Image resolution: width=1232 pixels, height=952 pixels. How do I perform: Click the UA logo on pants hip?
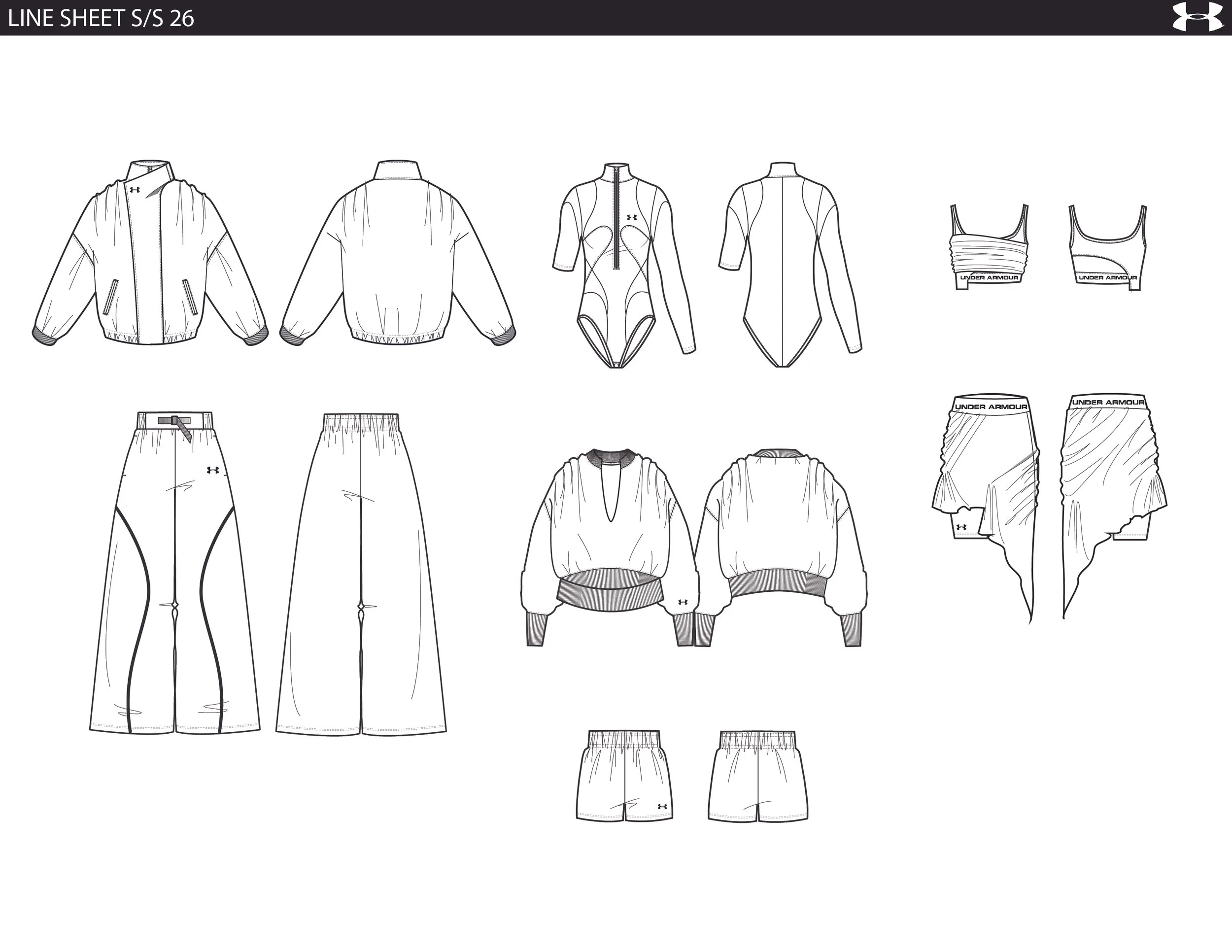(x=213, y=470)
